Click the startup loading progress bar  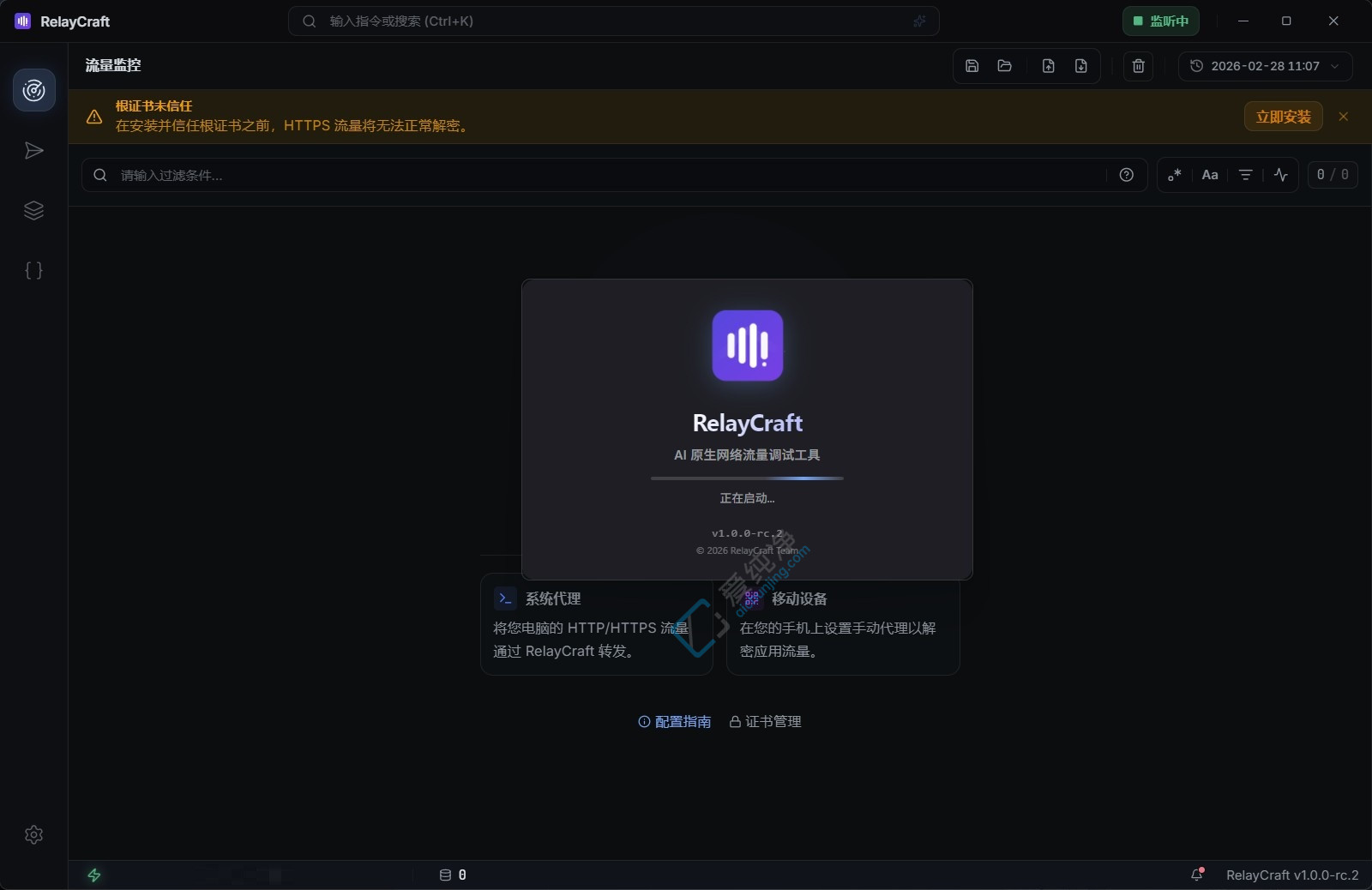point(747,478)
